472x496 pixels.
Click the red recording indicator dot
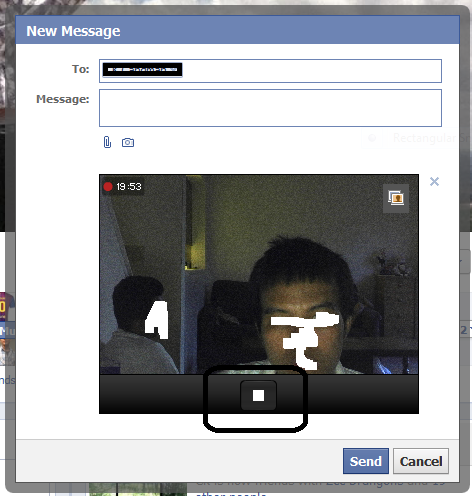(x=108, y=187)
